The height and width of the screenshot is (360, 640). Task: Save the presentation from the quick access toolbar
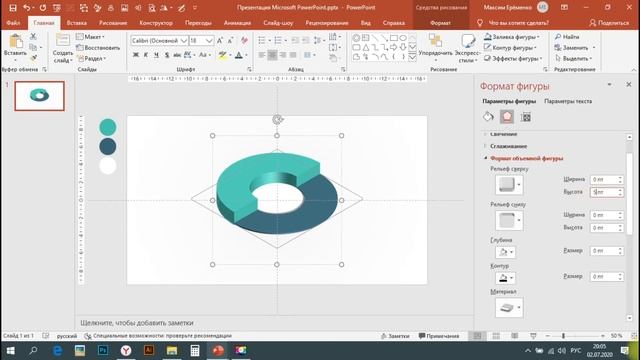tap(13, 7)
